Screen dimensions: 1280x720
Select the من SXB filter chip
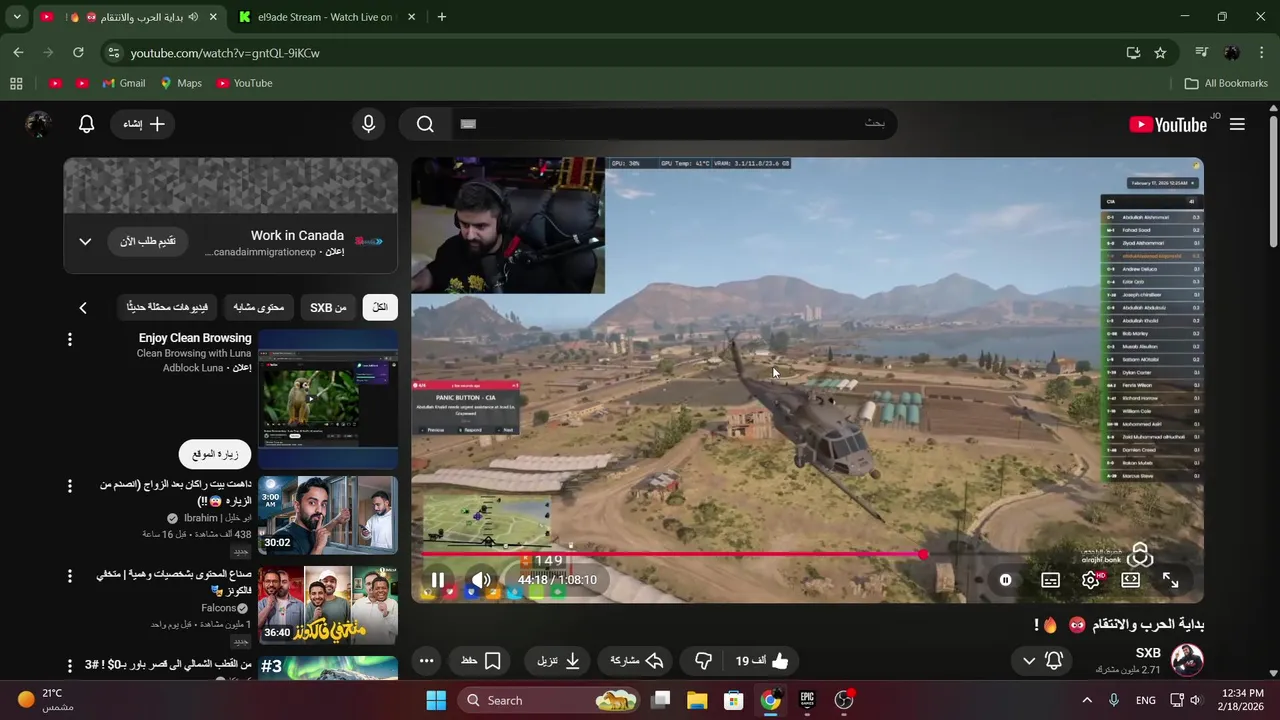328,307
